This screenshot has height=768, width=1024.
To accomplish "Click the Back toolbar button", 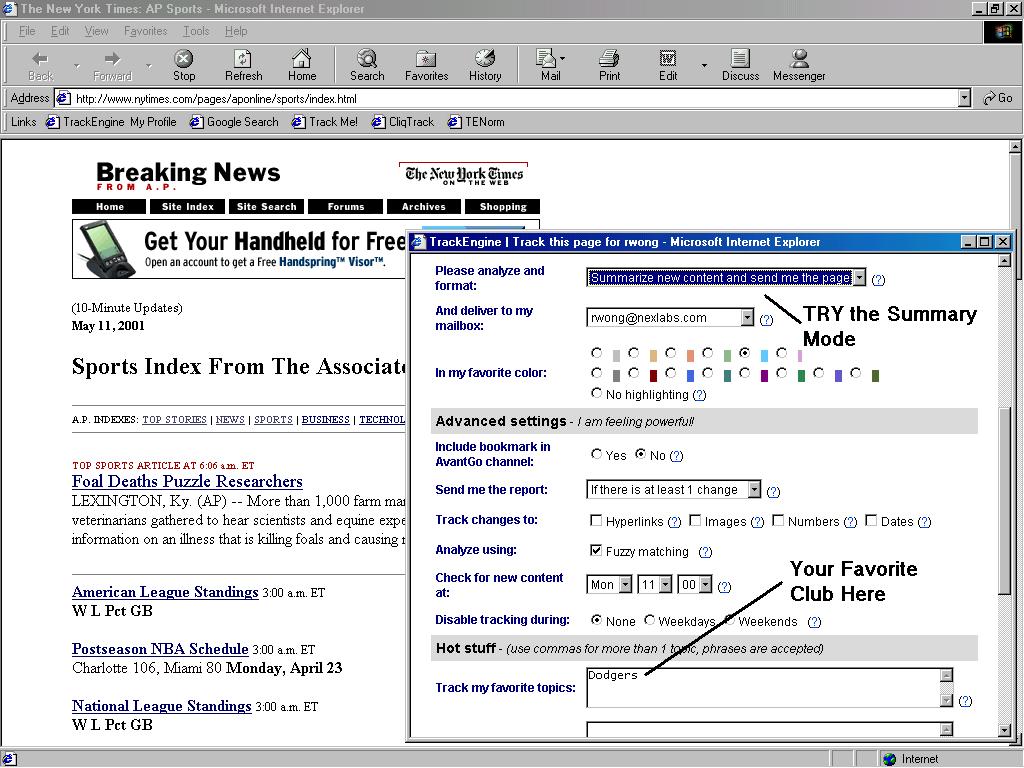I will pos(40,65).
